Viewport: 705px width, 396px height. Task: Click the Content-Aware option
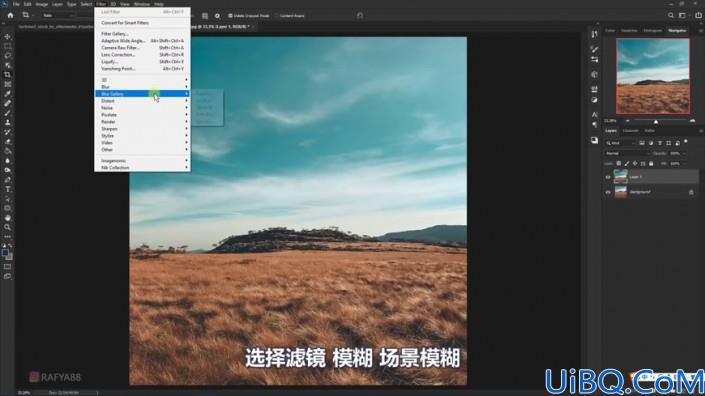(292, 16)
